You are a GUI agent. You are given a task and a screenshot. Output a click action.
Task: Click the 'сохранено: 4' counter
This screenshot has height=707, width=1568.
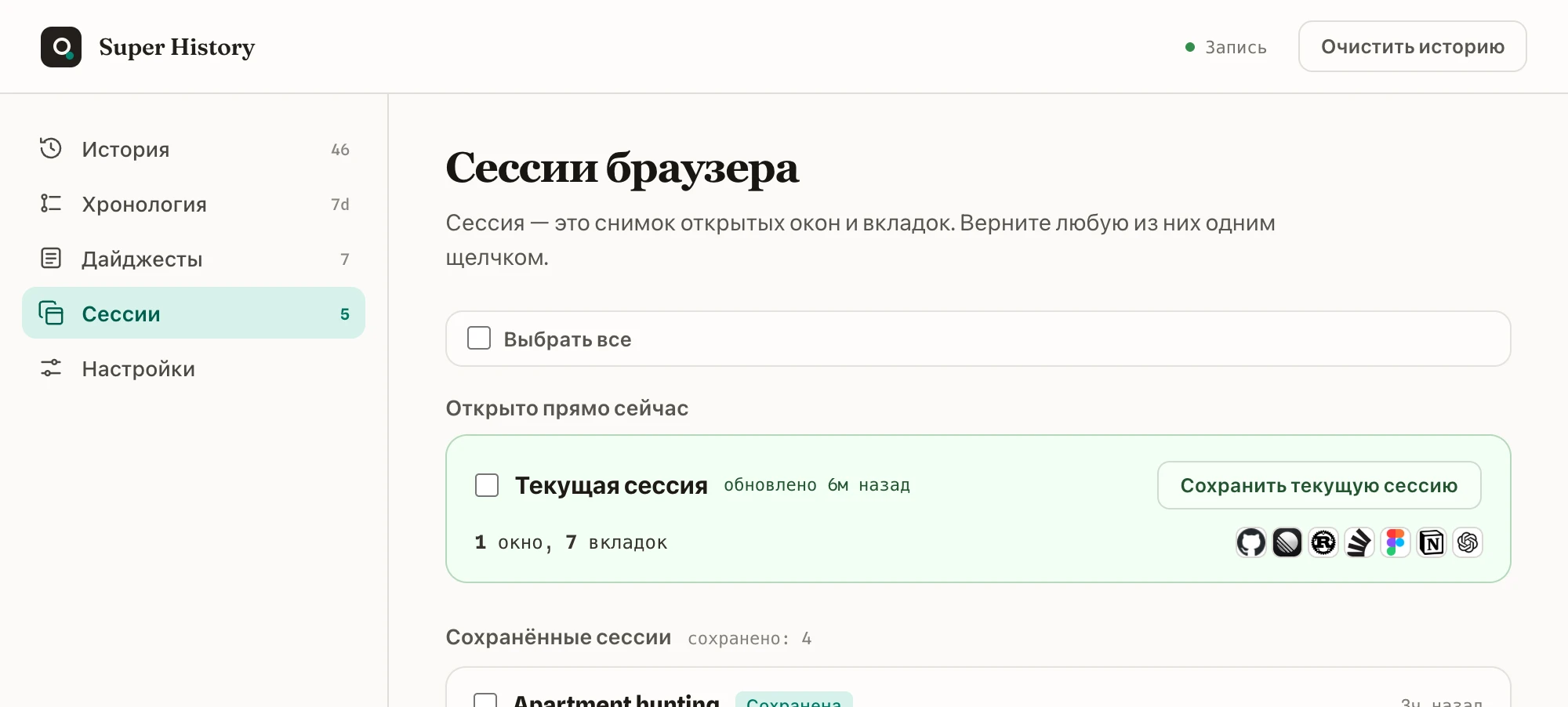tap(750, 639)
